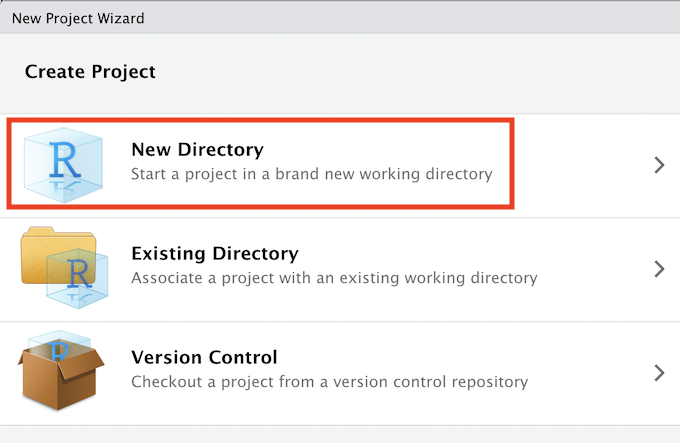Click the blue R cube overlapping the folder icon
680x443 pixels.
click(x=80, y=280)
